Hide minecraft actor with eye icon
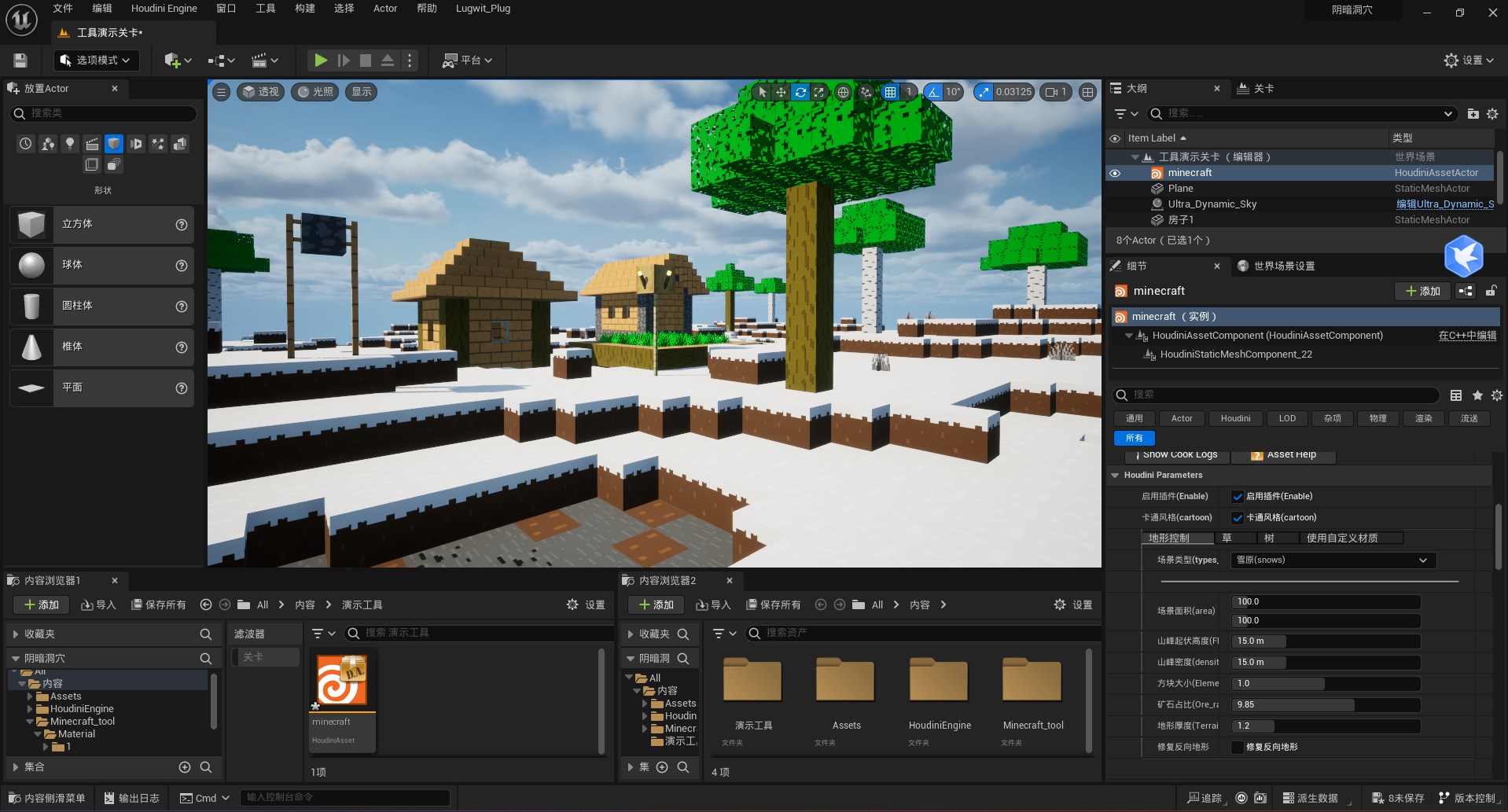The width and height of the screenshot is (1508, 812). tap(1115, 173)
